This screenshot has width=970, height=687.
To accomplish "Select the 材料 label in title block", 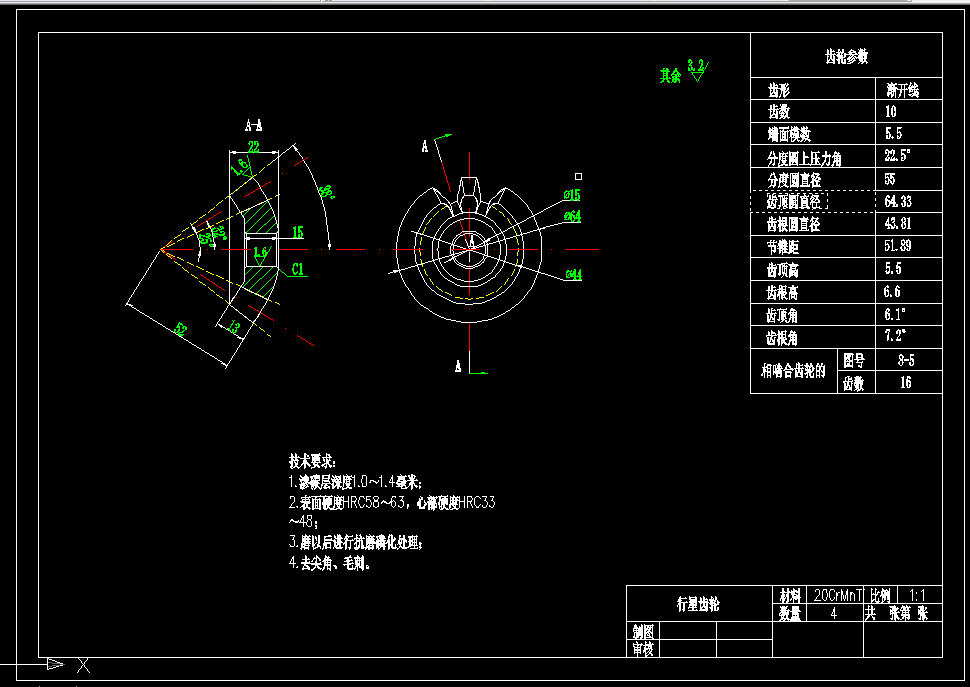I will [x=790, y=596].
